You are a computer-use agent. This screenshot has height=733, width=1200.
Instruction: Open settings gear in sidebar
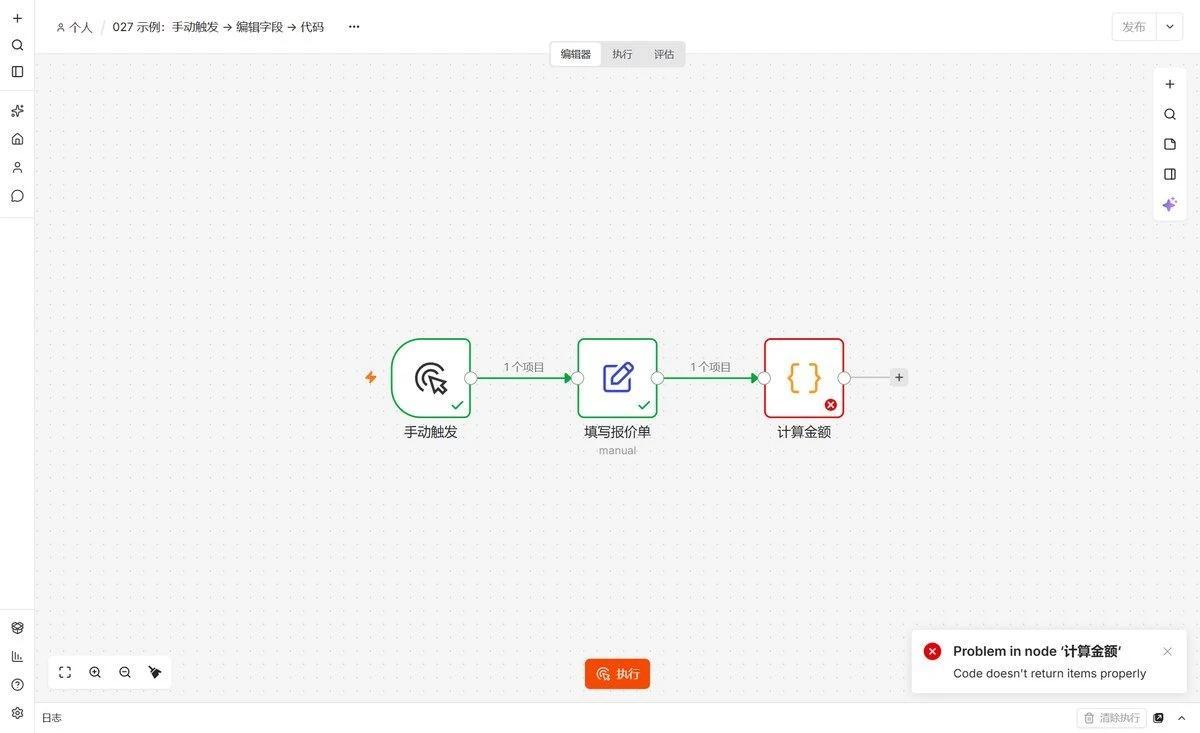click(x=17, y=713)
